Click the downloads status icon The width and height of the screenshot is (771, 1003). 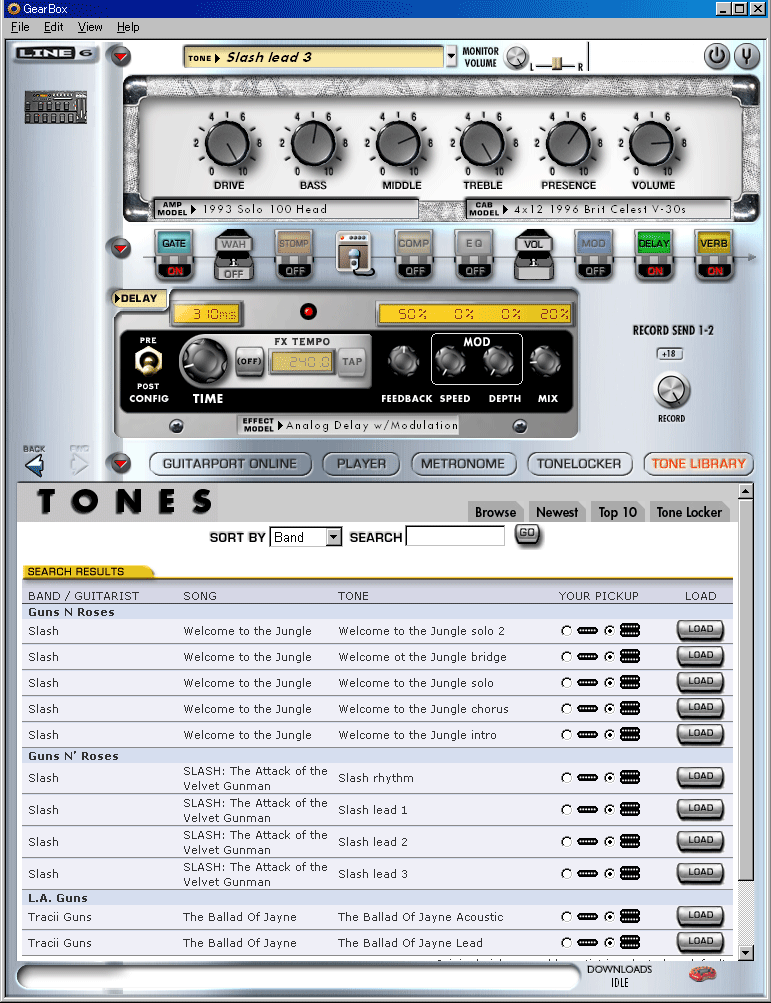(702, 974)
